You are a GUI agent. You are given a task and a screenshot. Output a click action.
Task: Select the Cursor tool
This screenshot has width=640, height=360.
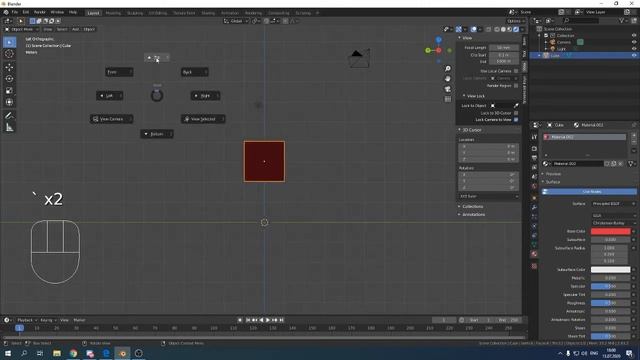(x=9, y=54)
